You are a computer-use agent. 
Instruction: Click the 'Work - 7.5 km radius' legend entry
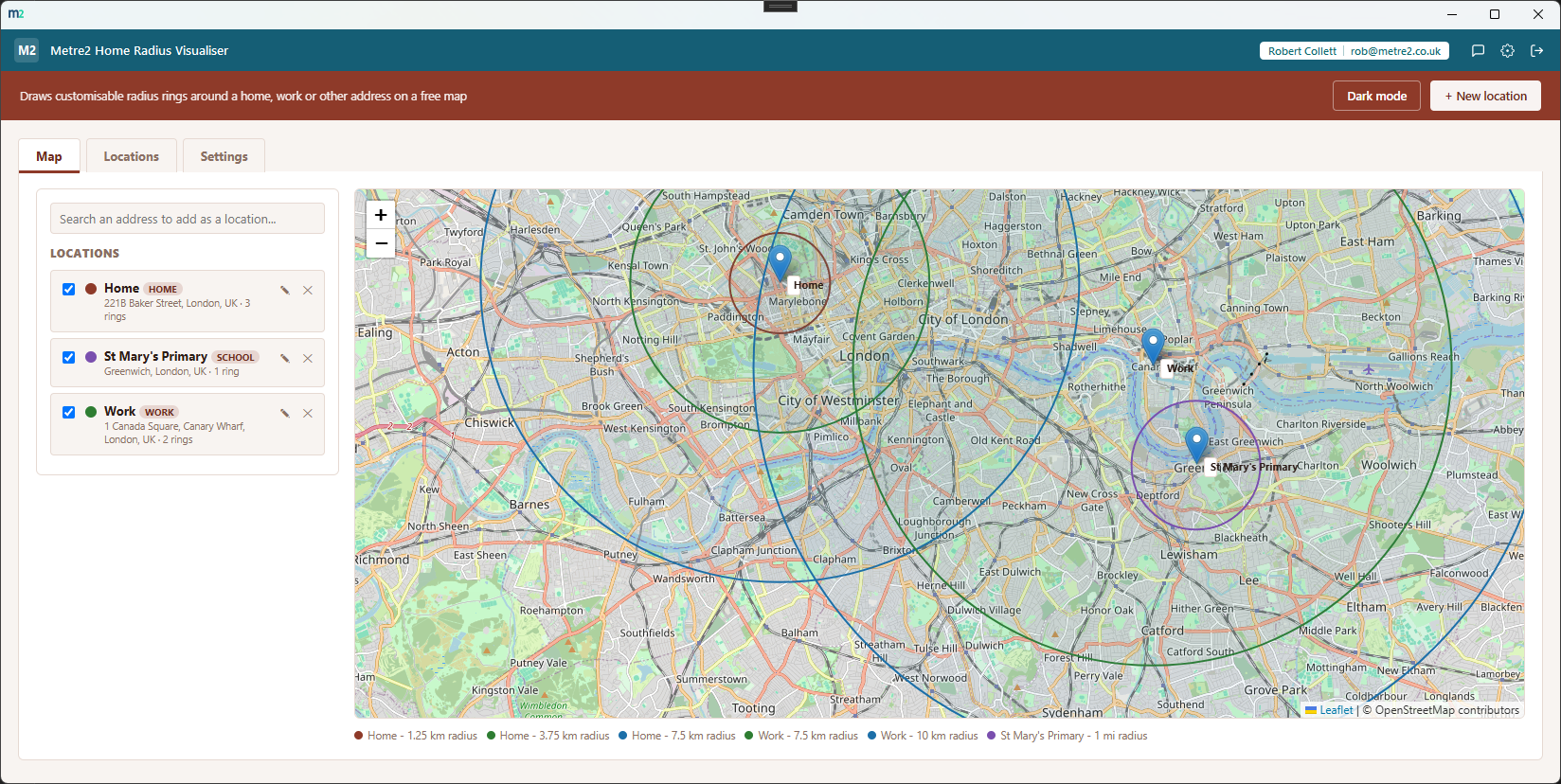801,736
